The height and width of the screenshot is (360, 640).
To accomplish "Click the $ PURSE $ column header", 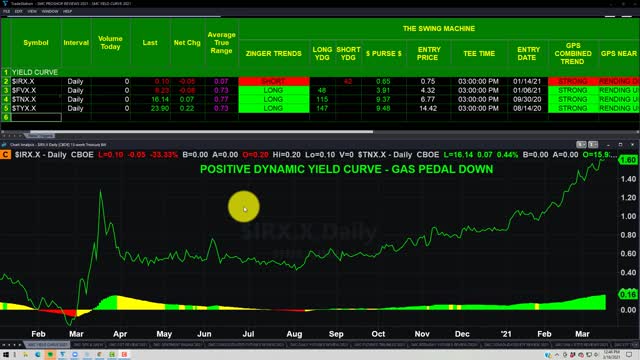I will (384, 53).
